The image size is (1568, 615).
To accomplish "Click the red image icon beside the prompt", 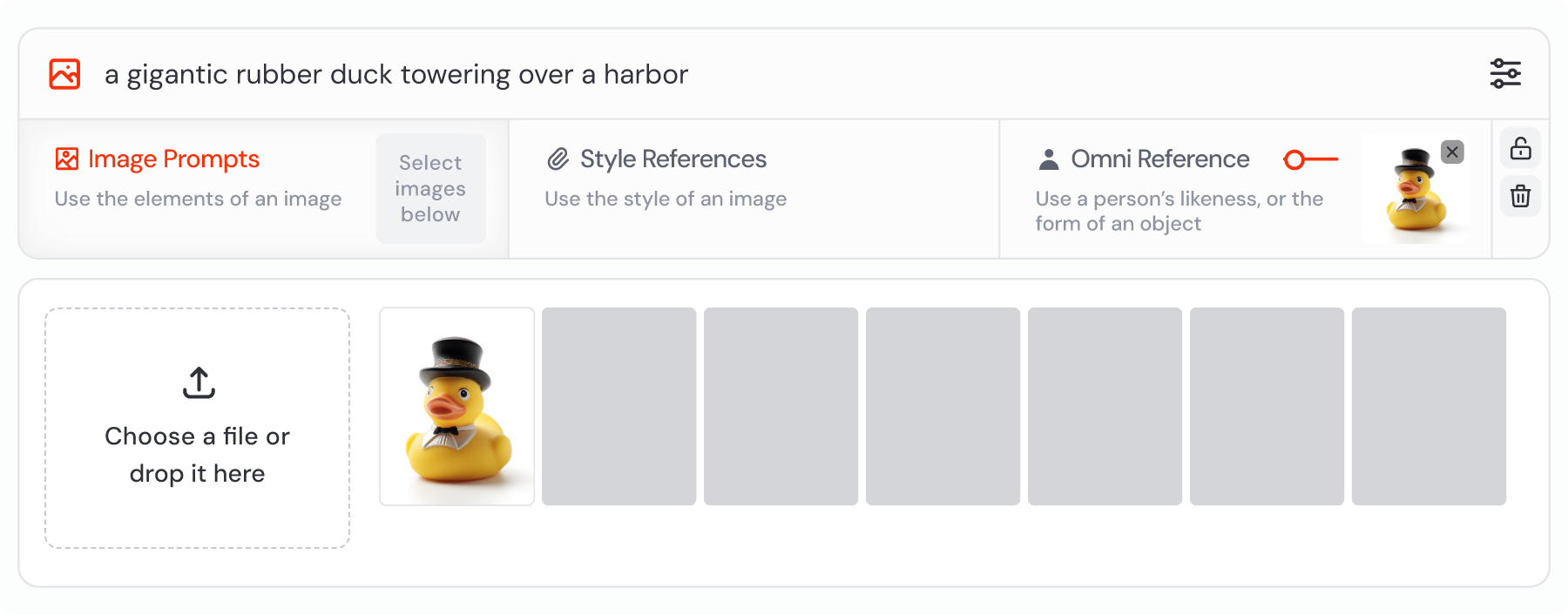I will tap(65, 74).
